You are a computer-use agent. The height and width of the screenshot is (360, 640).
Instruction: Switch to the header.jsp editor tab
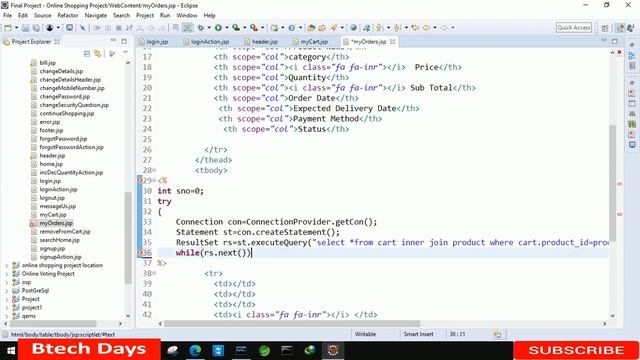click(261, 42)
